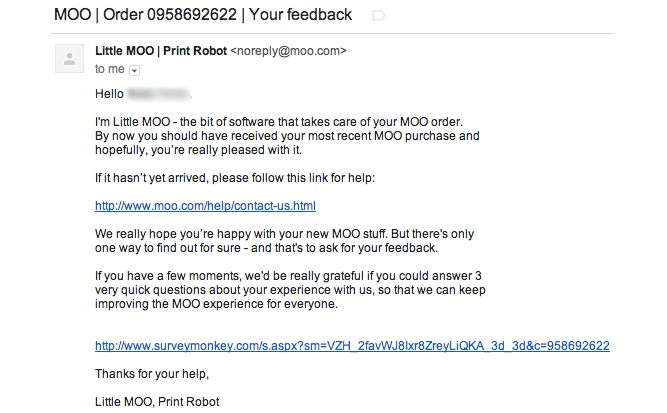This screenshot has height=413, width=667.
Task: Open the SurveyMonkey feedback survey link
Action: [352, 346]
